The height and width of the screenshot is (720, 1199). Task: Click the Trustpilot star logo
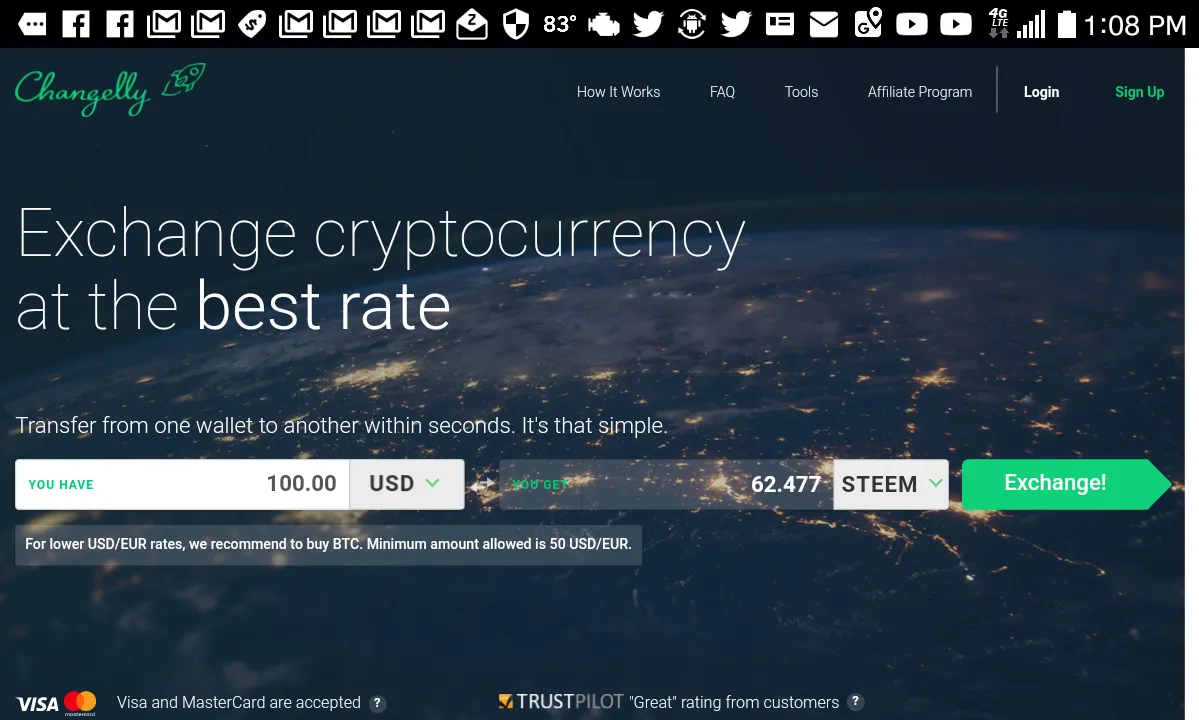click(x=505, y=701)
